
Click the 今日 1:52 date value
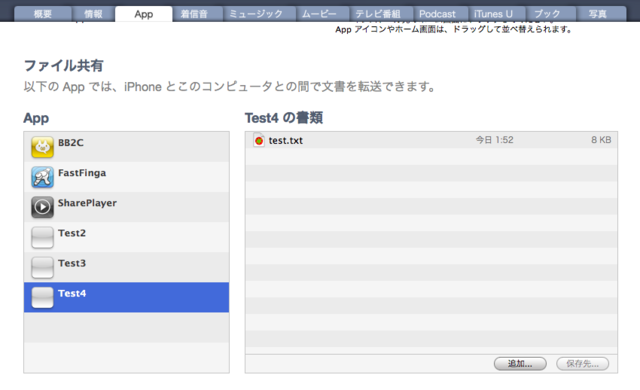click(494, 140)
